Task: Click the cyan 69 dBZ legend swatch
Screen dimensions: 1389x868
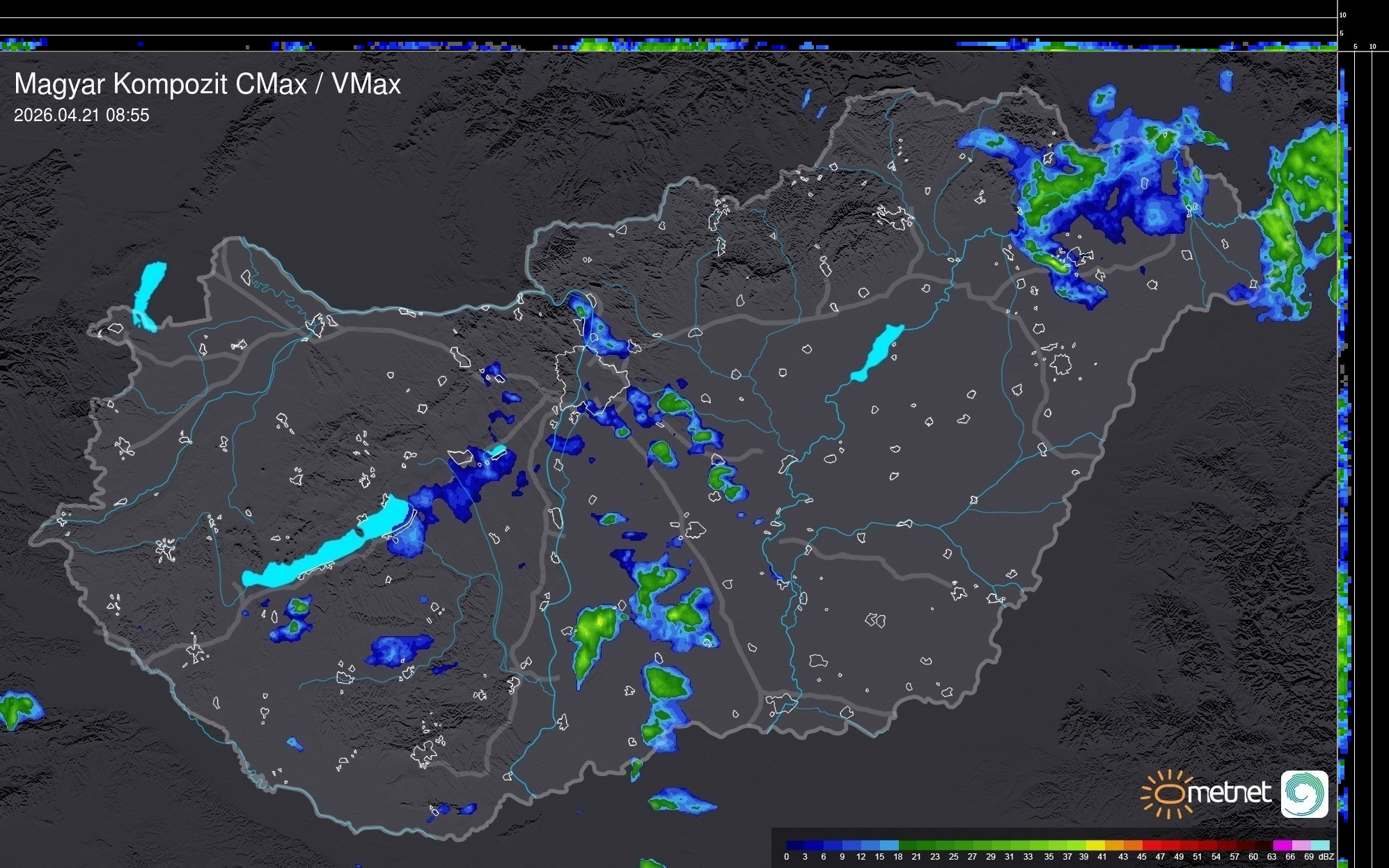Action: 1319,845
